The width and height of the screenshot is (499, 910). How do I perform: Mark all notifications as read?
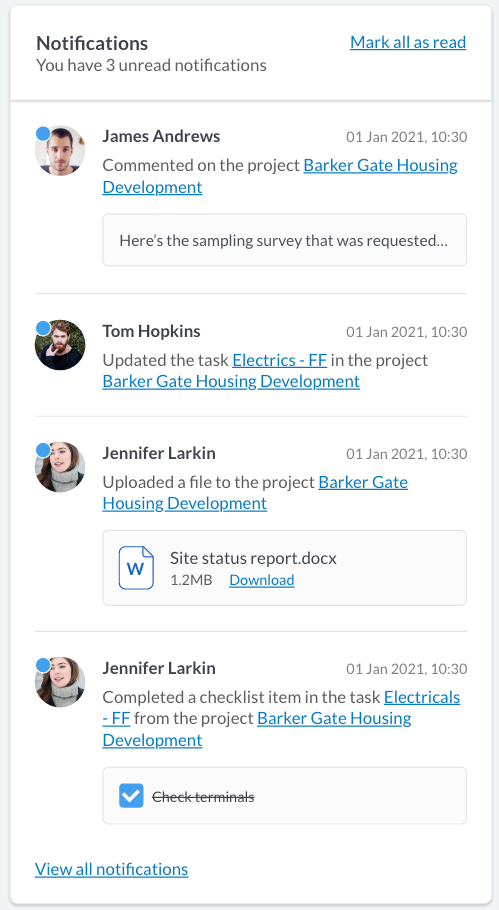[x=408, y=42]
